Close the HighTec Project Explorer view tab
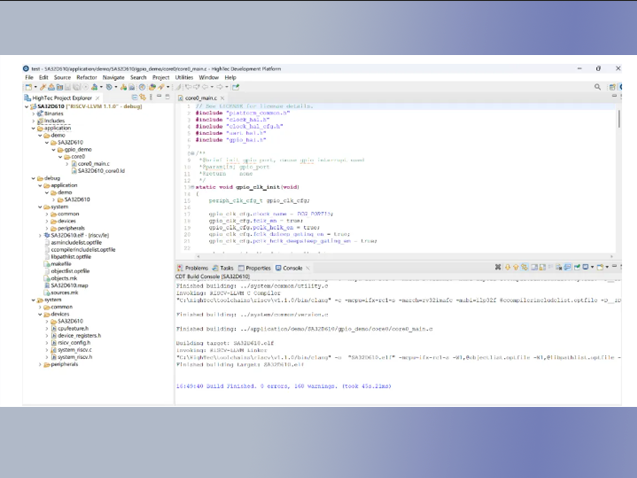637x478 pixels. (98, 98)
